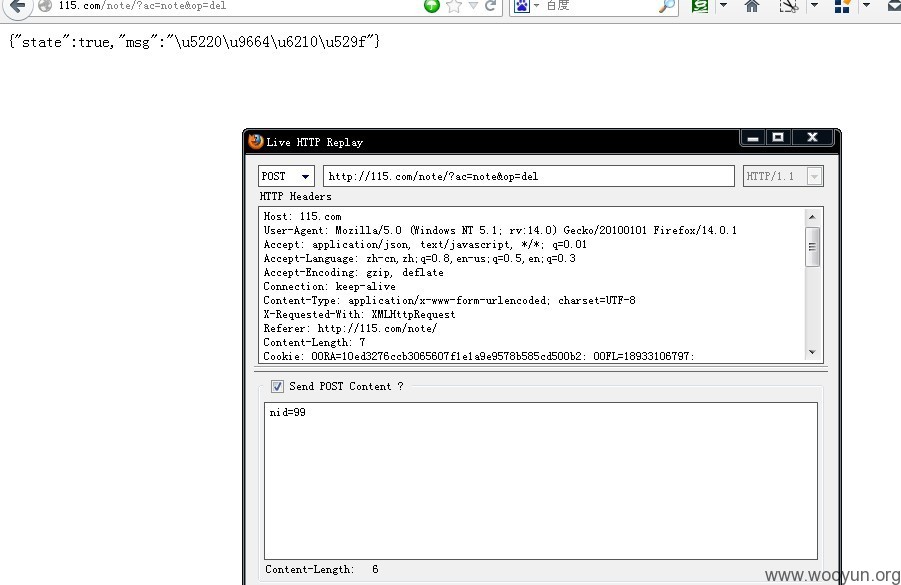Image resolution: width=901 pixels, height=585 pixels.
Task: Click the User-Agent header line
Action: [500, 230]
